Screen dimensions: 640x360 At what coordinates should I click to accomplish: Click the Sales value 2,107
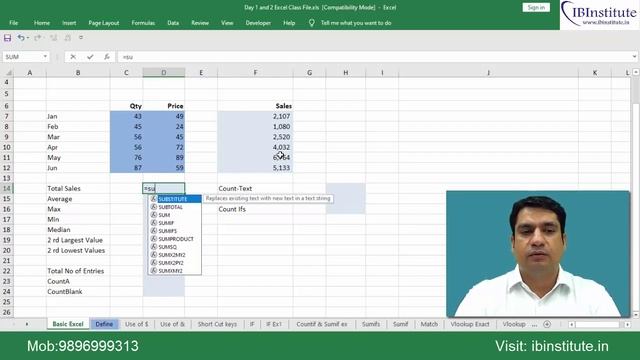pos(255,116)
